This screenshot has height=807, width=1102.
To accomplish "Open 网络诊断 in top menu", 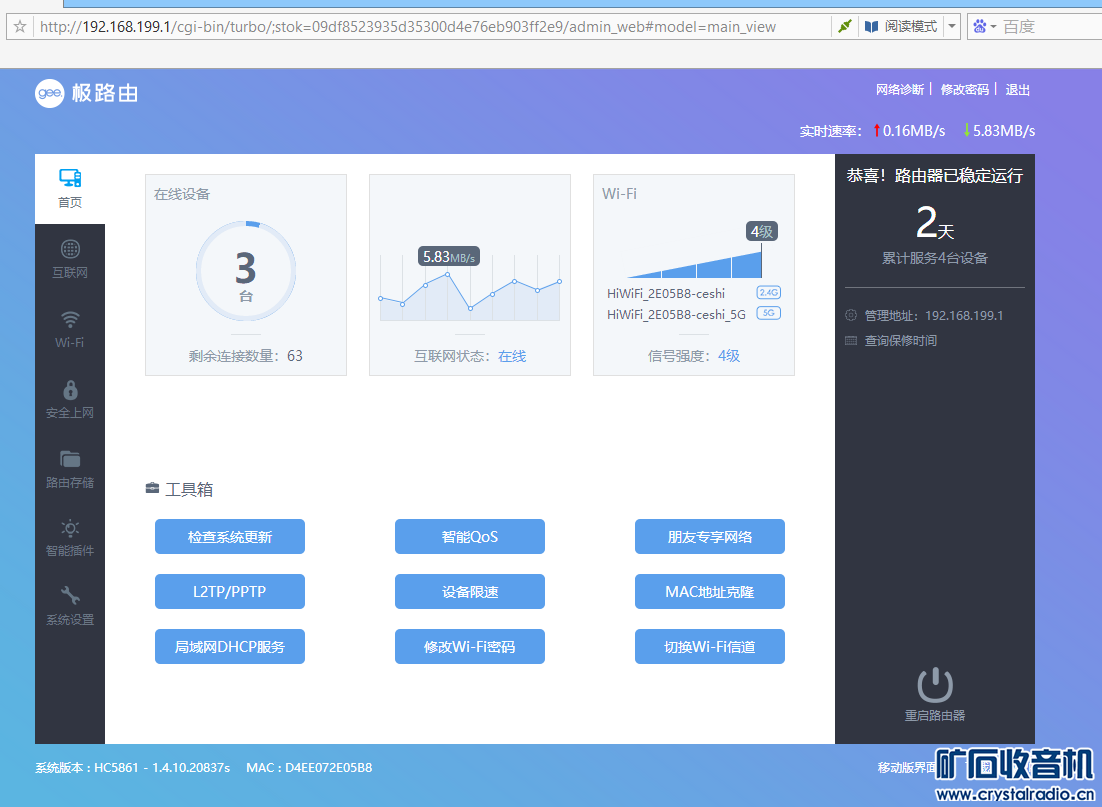I will 900,90.
